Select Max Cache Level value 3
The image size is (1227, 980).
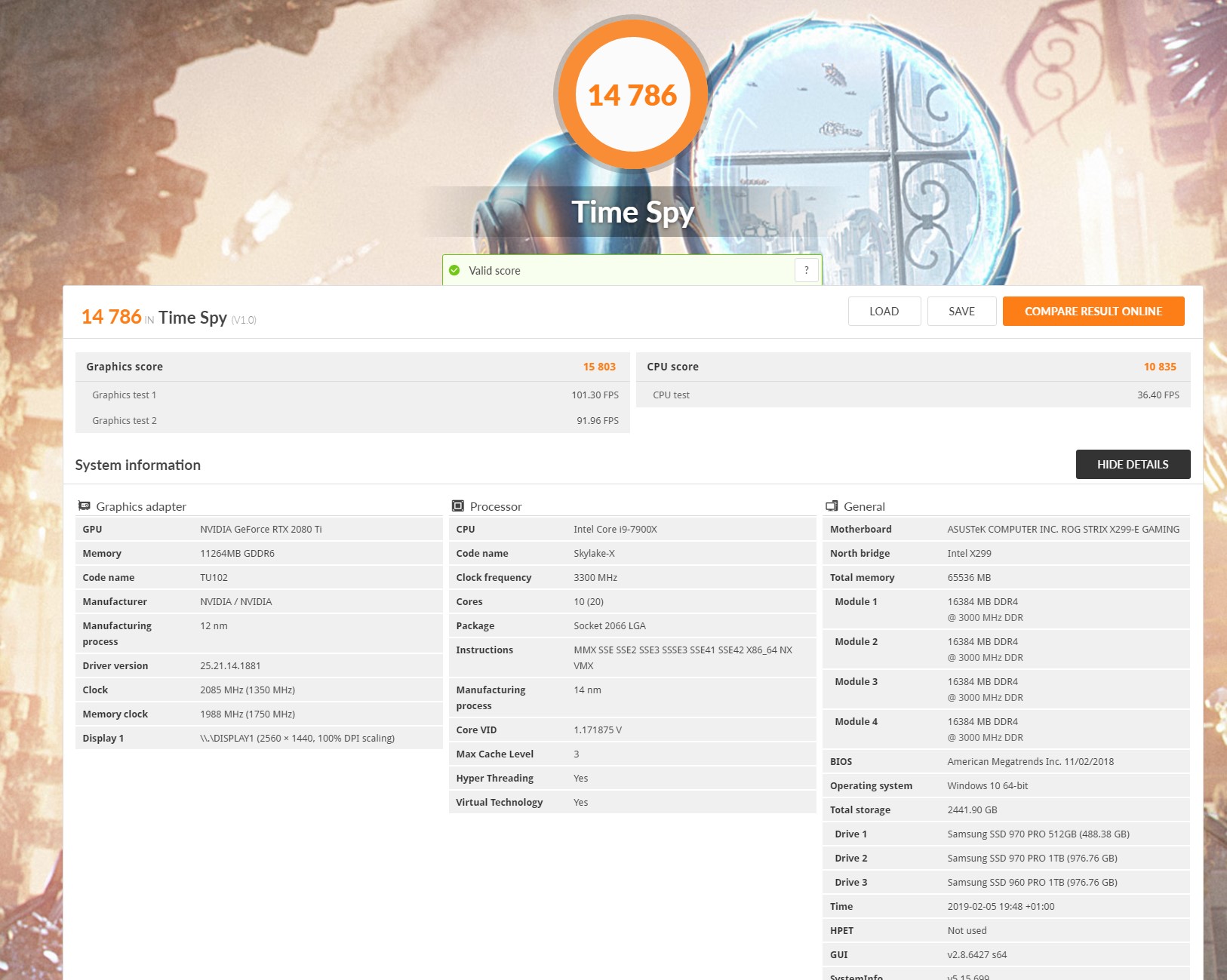pos(577,754)
